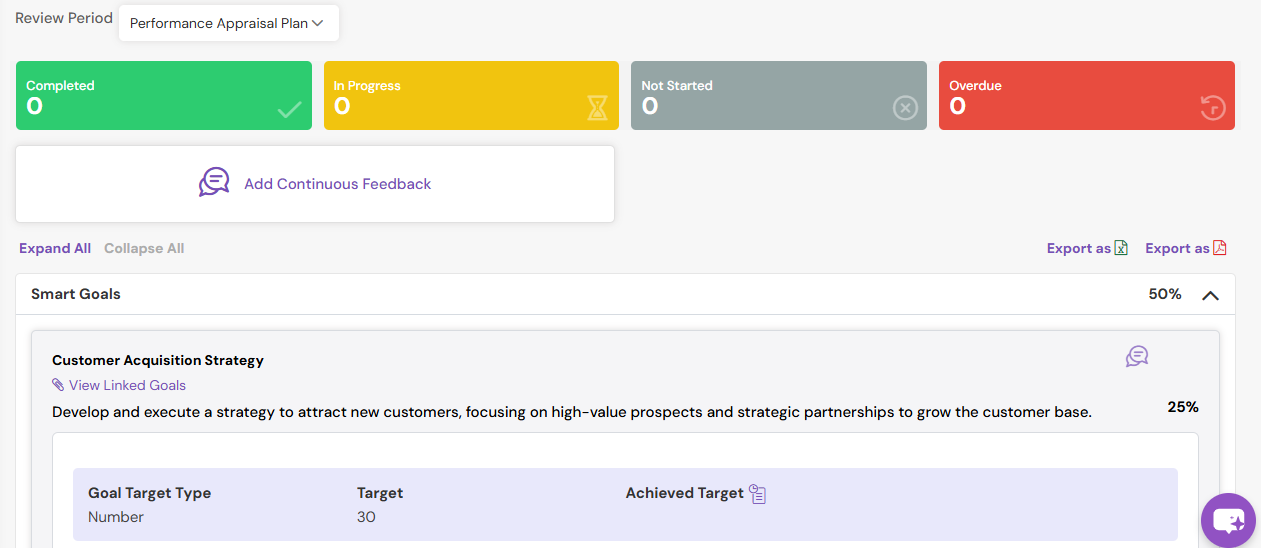The width and height of the screenshot is (1261, 548).
Task: Click the Target value 30
Action: click(x=366, y=517)
